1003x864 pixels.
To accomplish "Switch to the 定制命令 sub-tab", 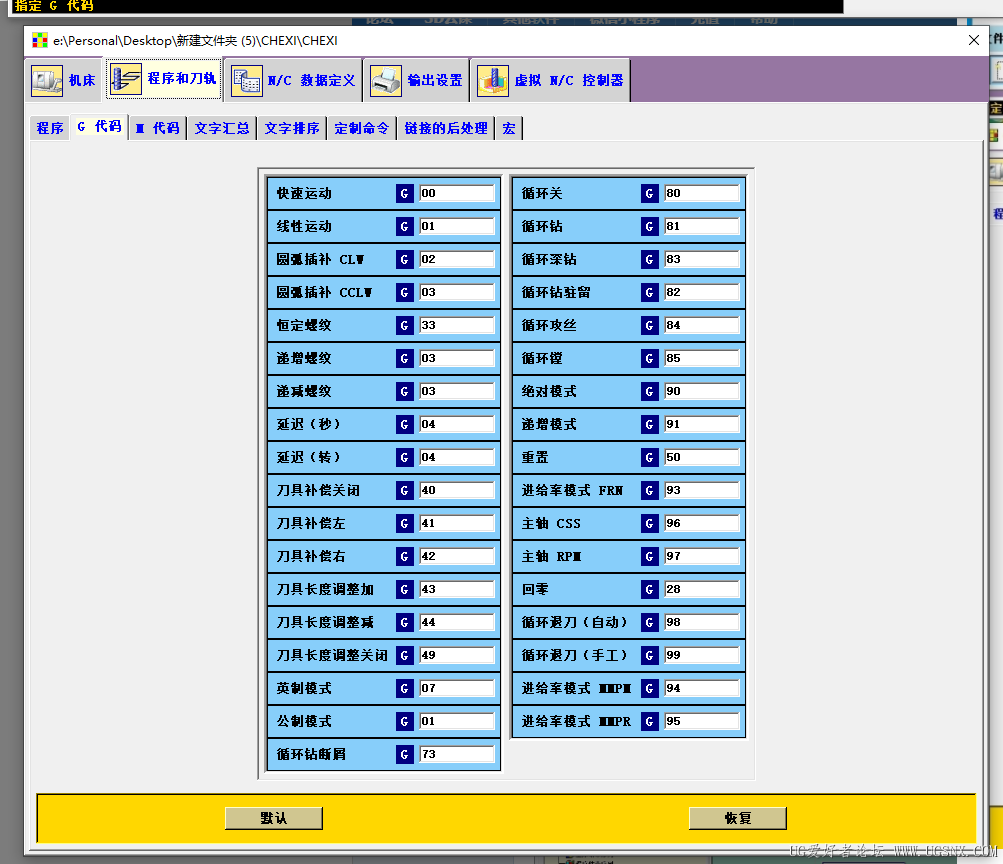I will pos(361,128).
